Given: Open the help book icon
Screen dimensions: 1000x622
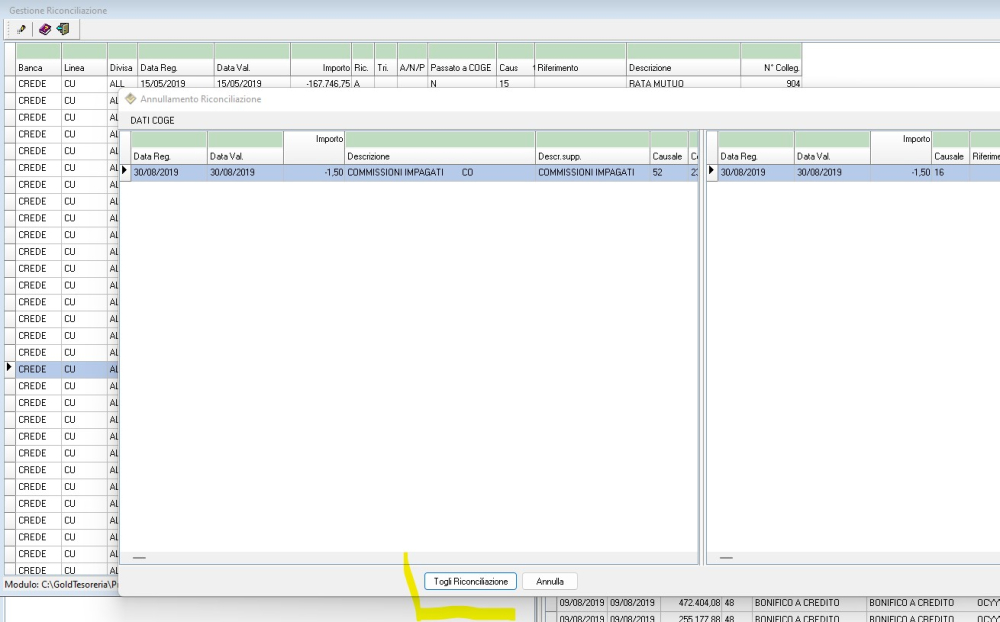Looking at the screenshot, I should click(45, 29).
